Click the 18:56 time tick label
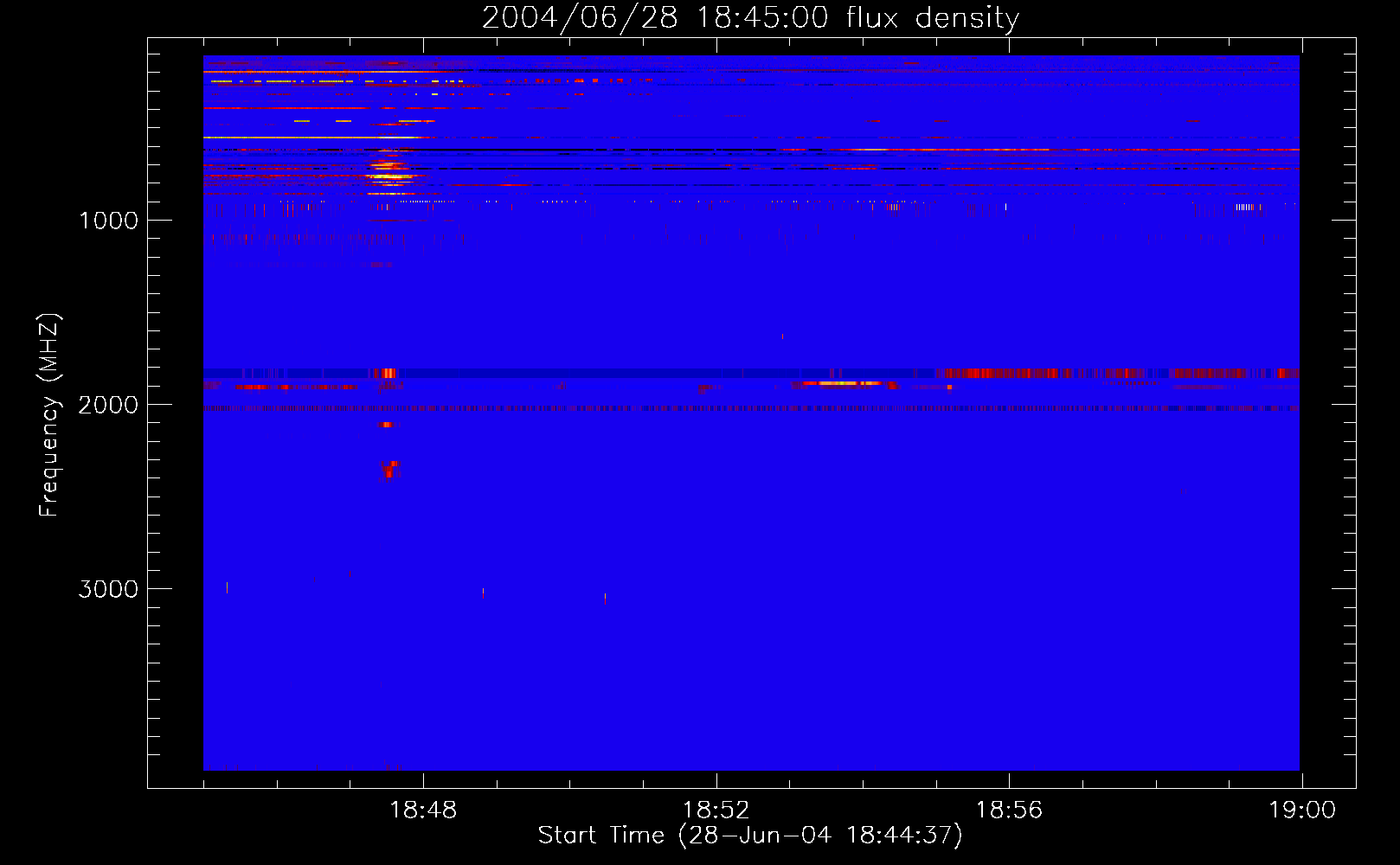 (x=1009, y=811)
